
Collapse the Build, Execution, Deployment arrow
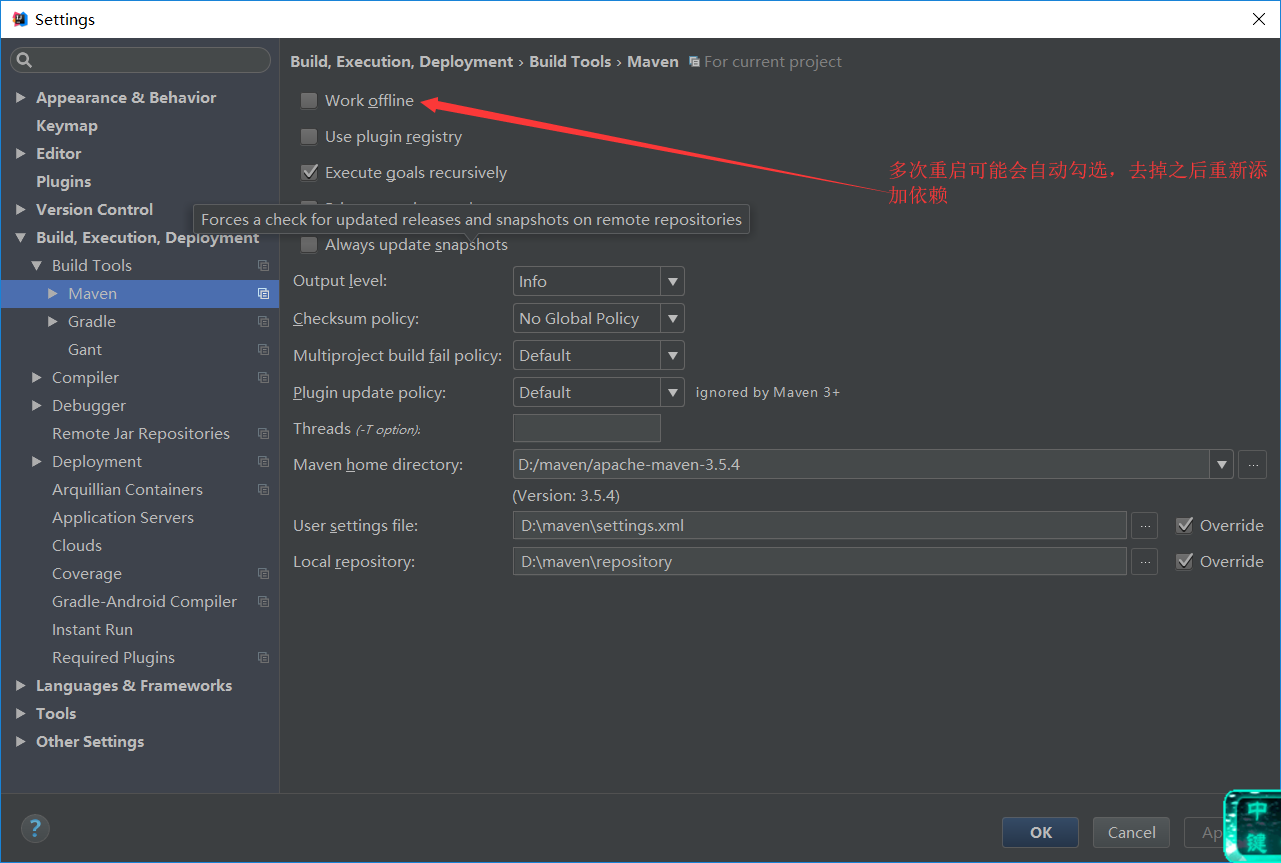coord(21,238)
